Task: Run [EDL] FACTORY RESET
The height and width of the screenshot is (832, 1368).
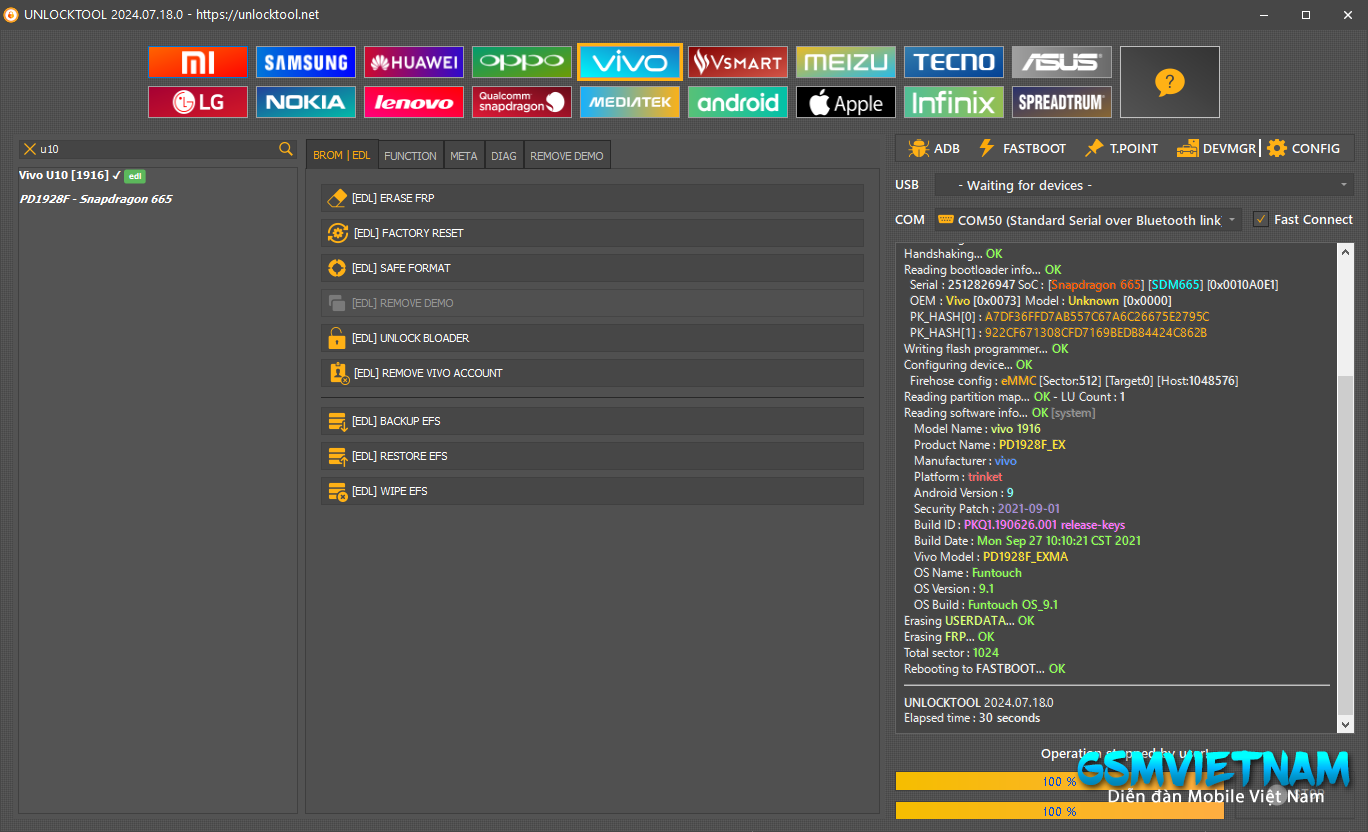Action: [x=592, y=233]
